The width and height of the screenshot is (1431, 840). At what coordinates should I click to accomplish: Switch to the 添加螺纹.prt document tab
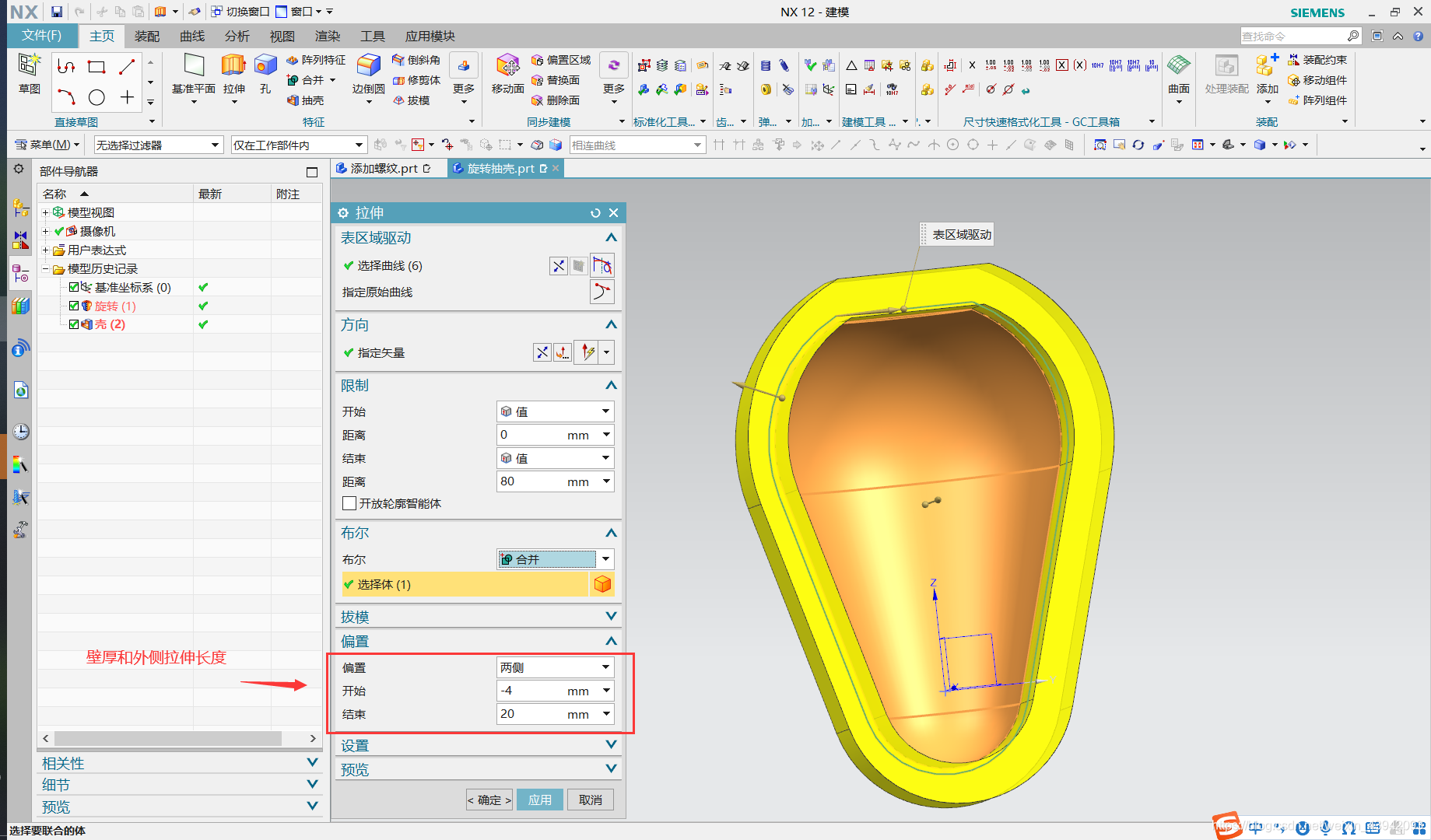(384, 168)
